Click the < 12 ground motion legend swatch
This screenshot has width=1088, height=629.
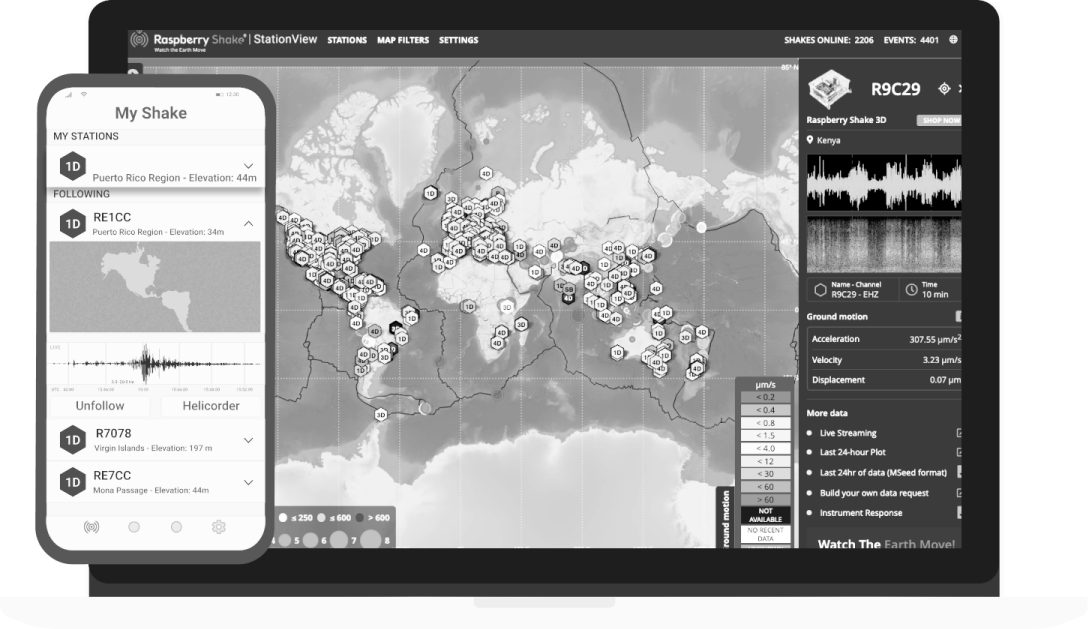pyautogui.click(x=765, y=462)
